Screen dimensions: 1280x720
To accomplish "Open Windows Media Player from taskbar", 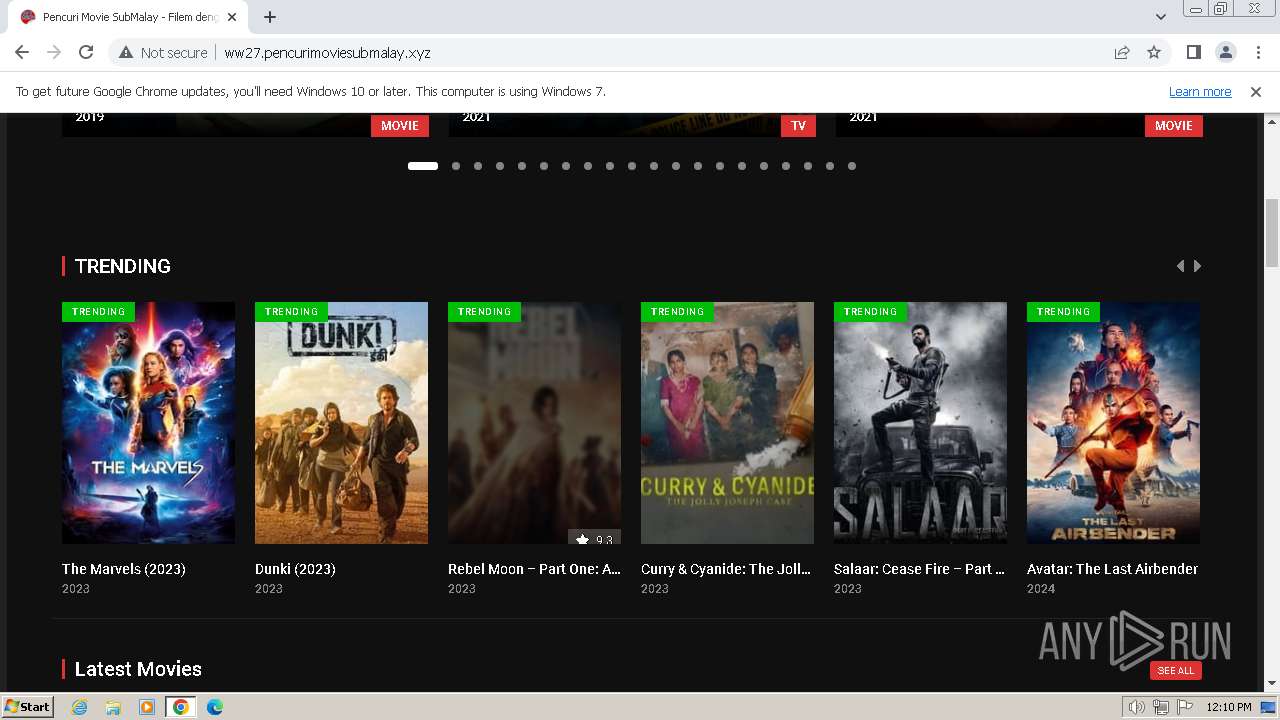I will 147,707.
